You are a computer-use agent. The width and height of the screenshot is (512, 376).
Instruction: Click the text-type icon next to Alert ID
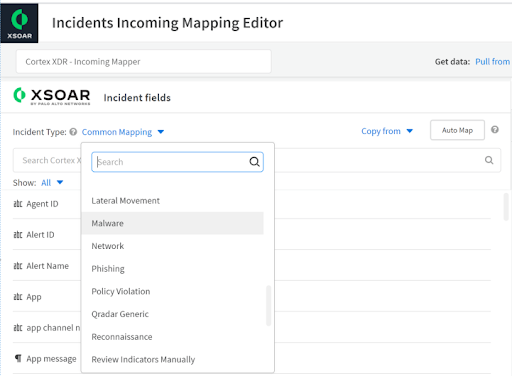18,235
